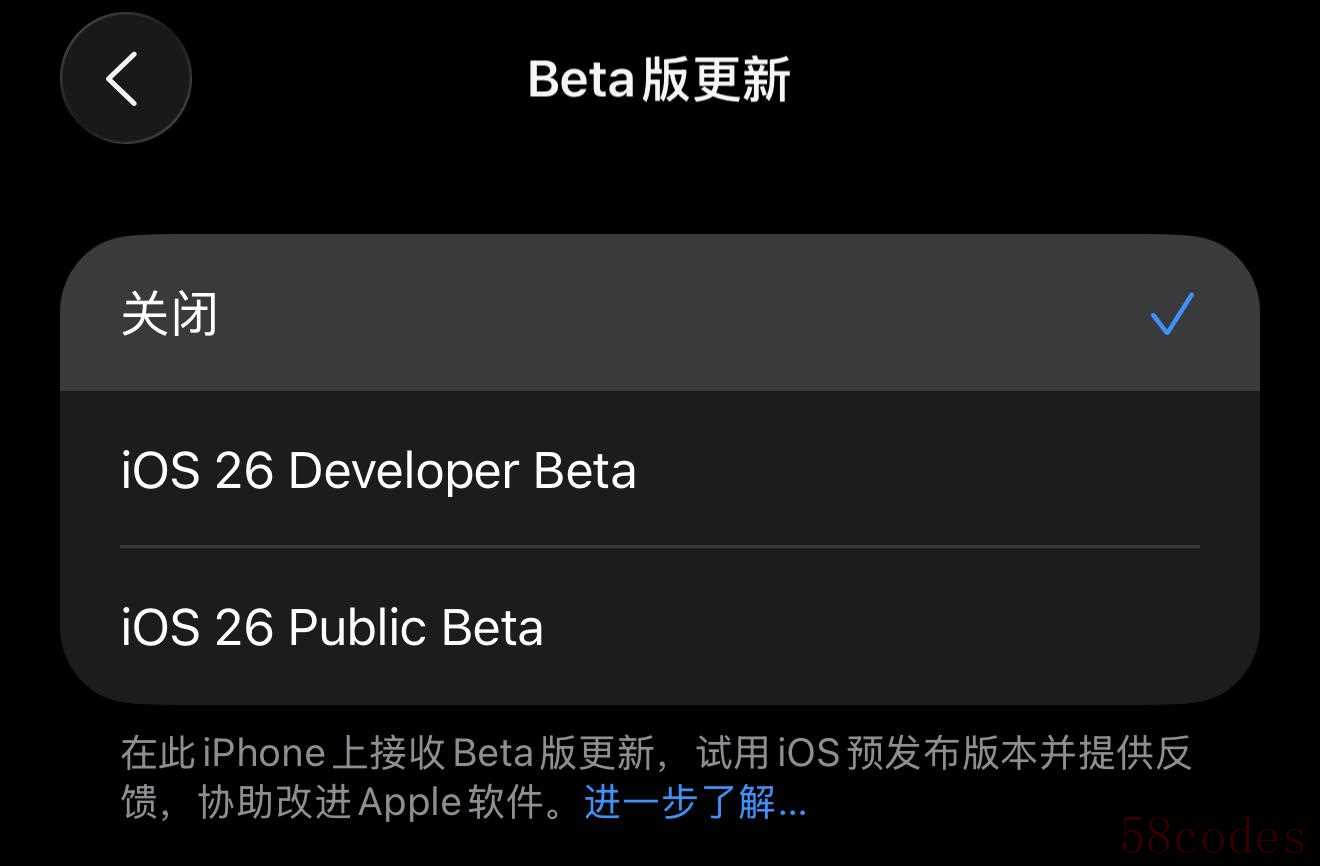Click the blue checkmark next to 关闭
Viewport: 1320px width, 866px height.
click(1172, 313)
